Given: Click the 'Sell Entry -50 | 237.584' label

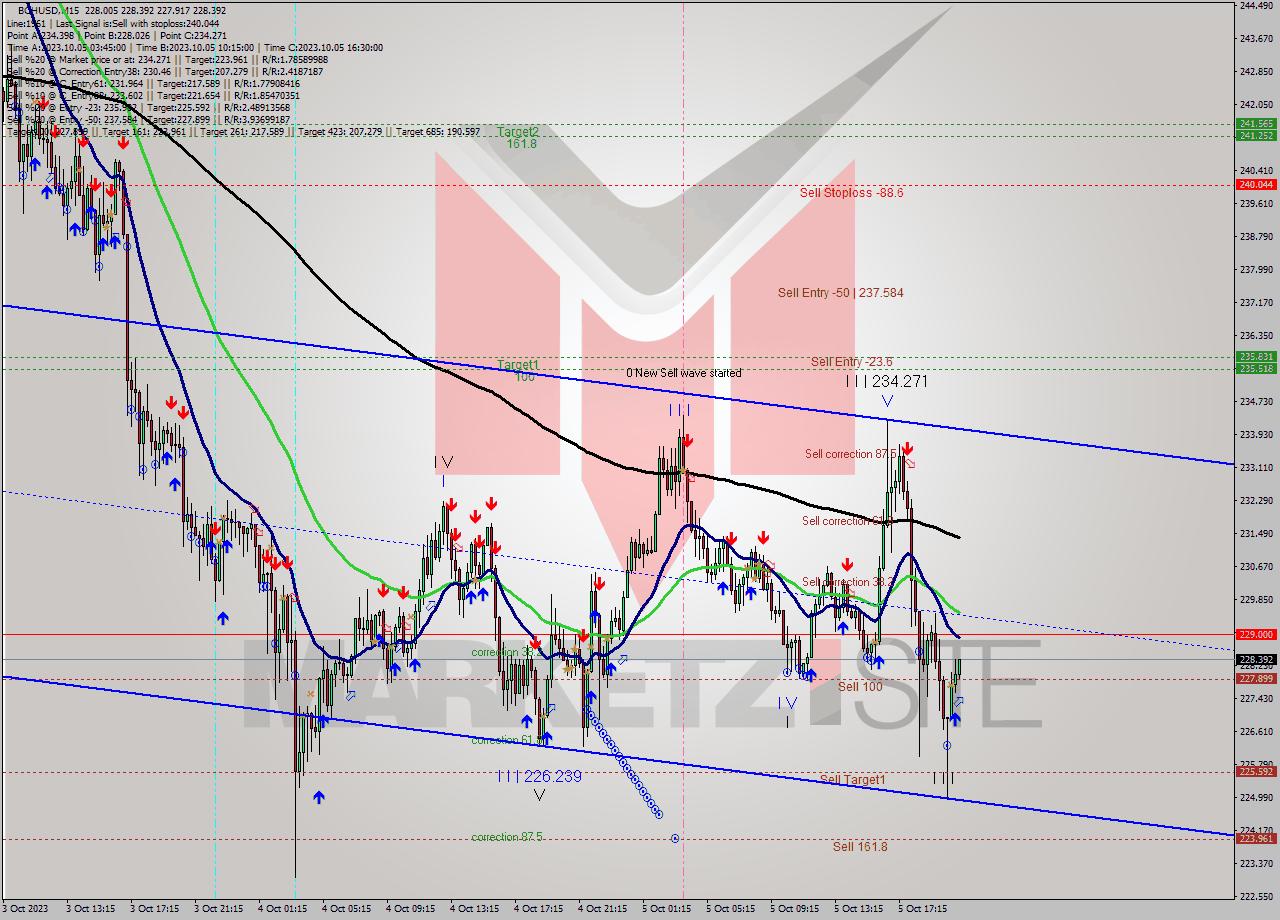Looking at the screenshot, I should 840,293.
